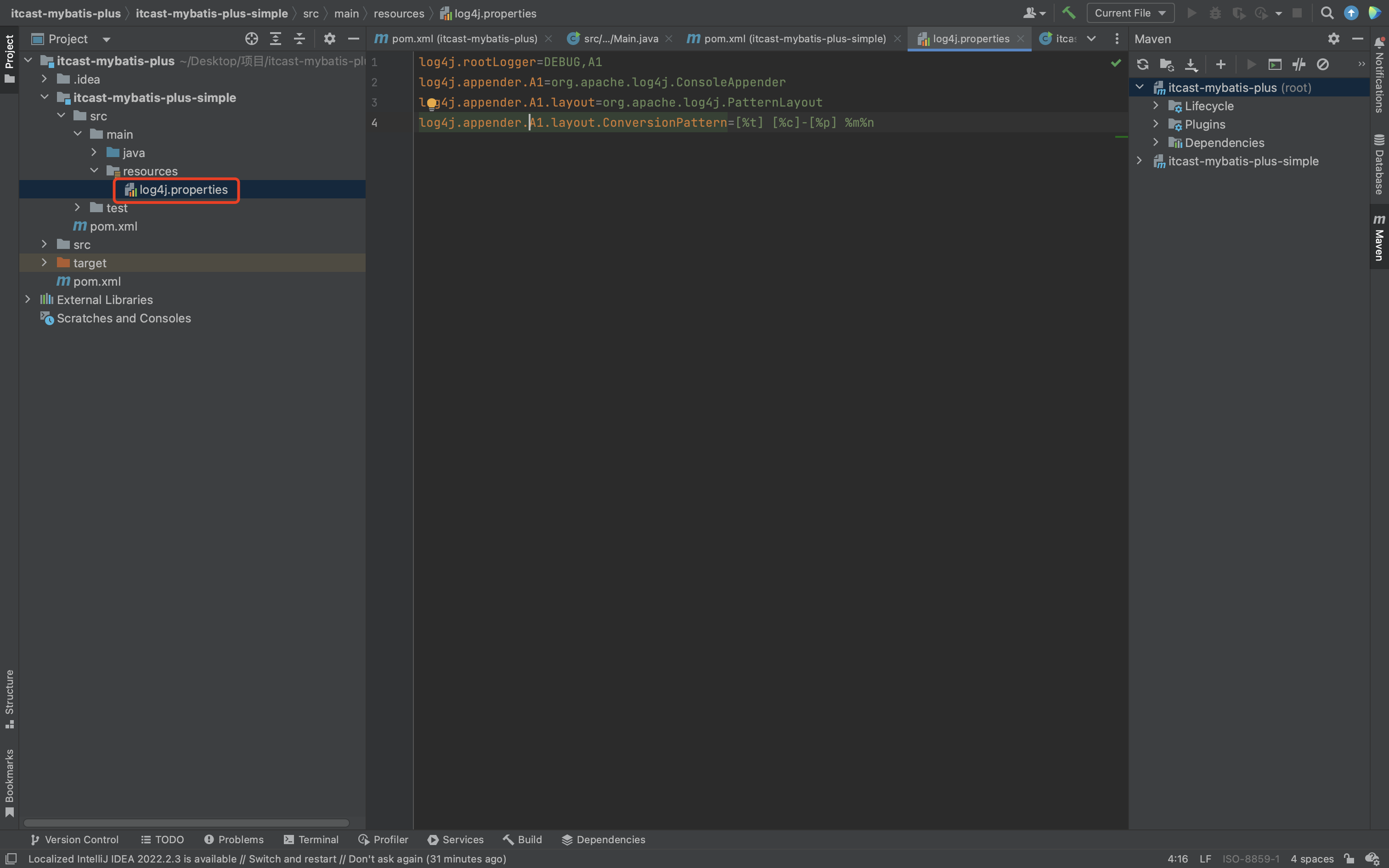Click the Reload All Maven Projects icon

1142,64
